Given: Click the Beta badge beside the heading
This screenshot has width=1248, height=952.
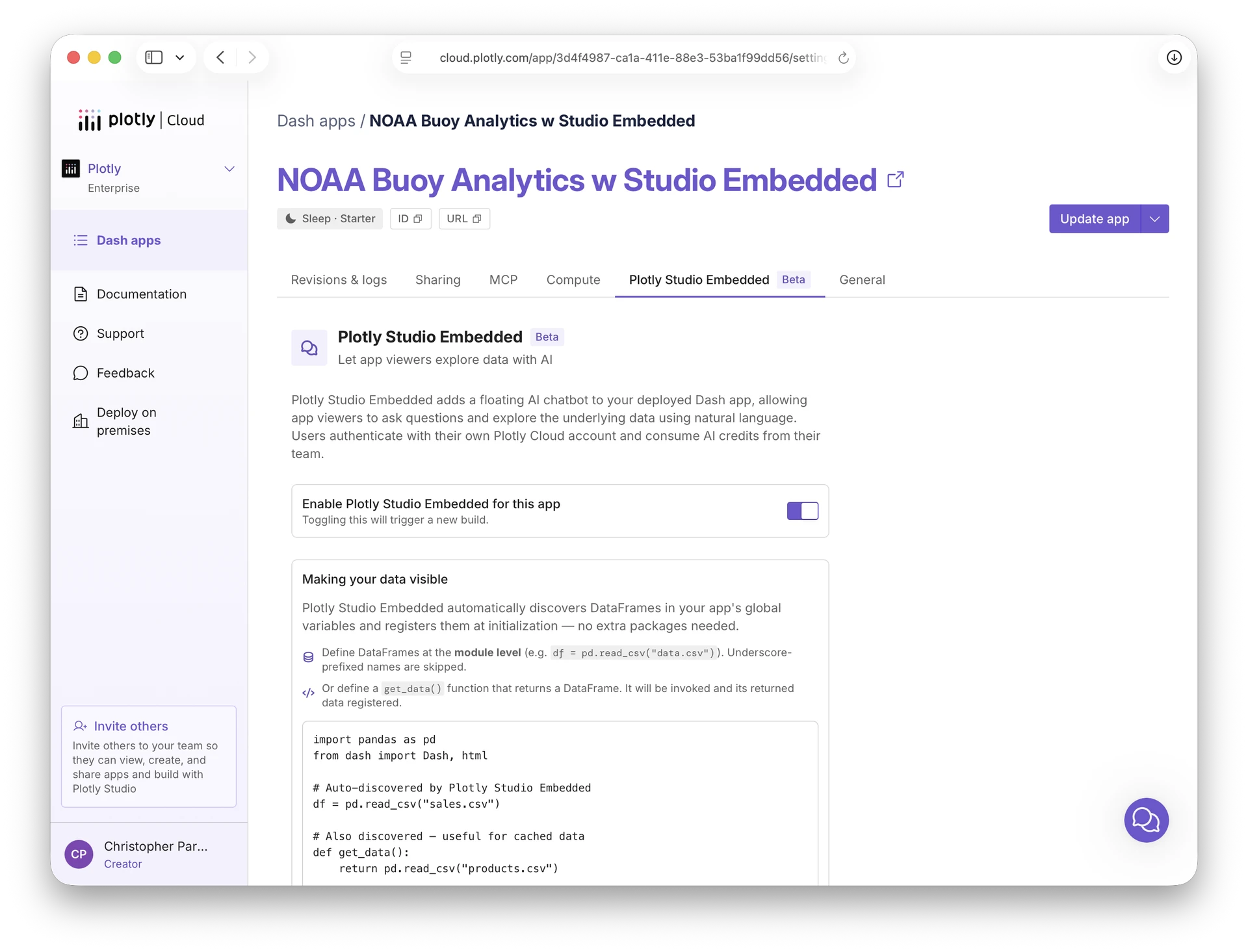Looking at the screenshot, I should [x=547, y=337].
